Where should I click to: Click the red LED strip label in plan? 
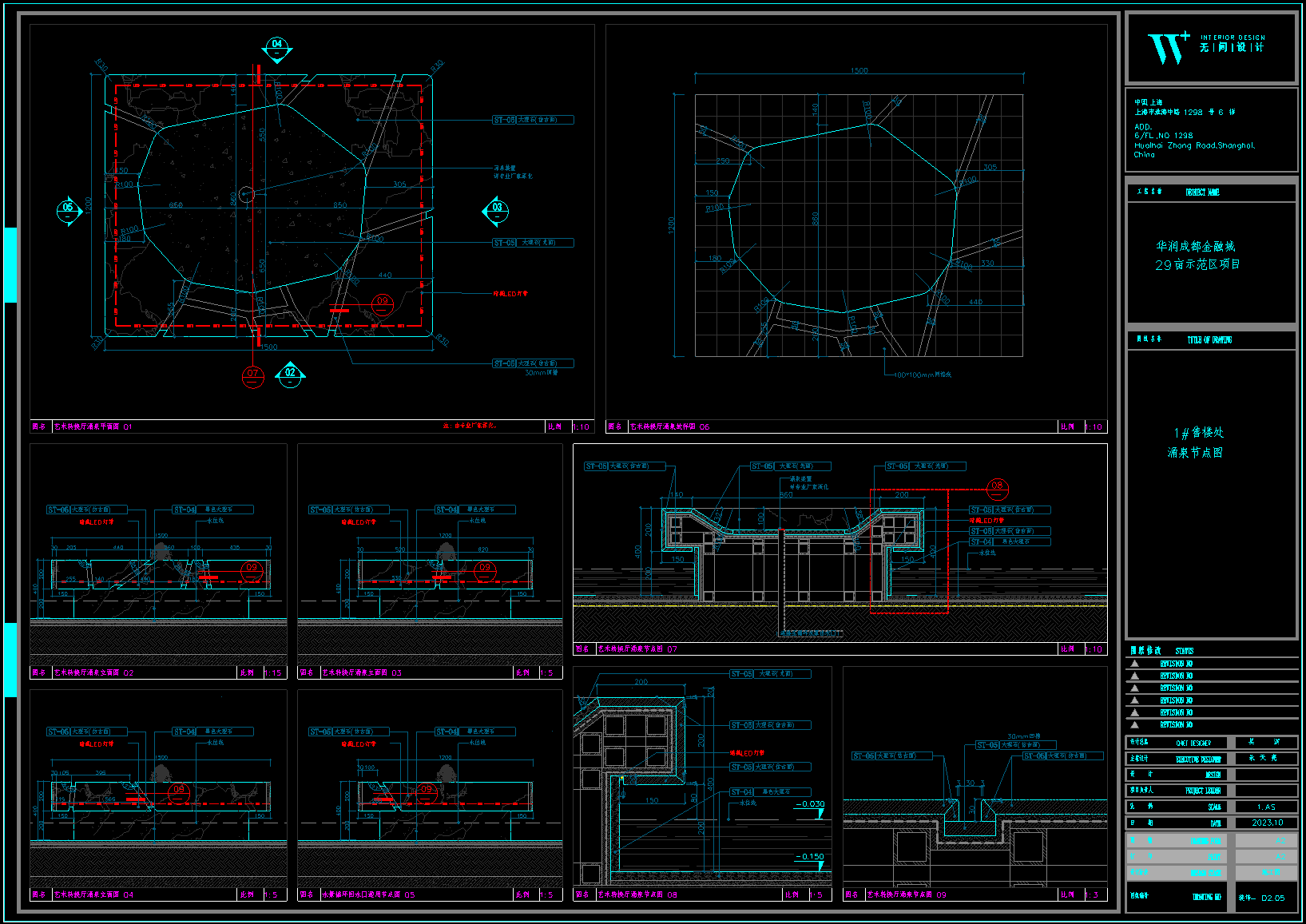510,294
